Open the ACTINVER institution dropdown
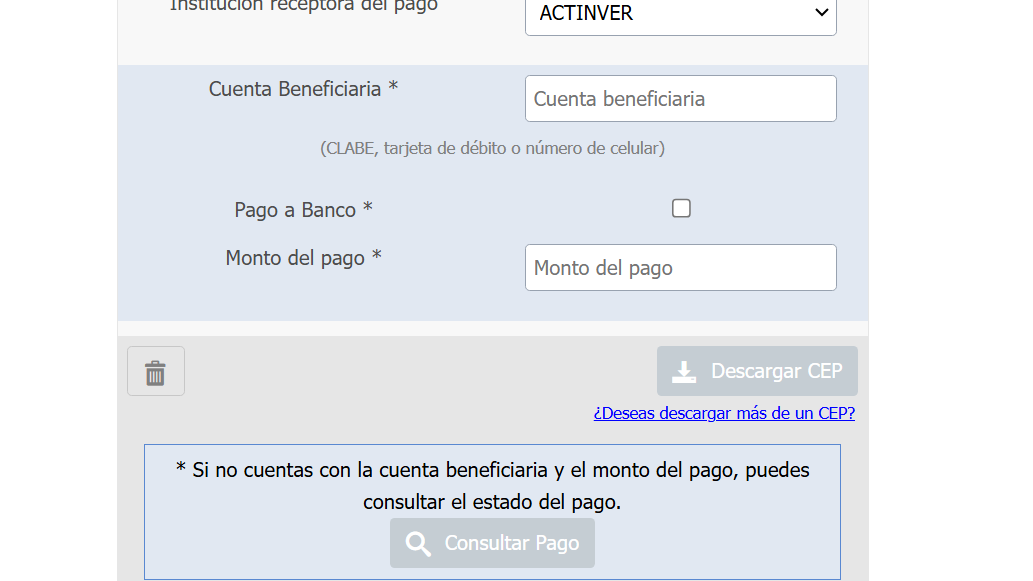Image resolution: width=1033 pixels, height=581 pixels. coord(681,13)
